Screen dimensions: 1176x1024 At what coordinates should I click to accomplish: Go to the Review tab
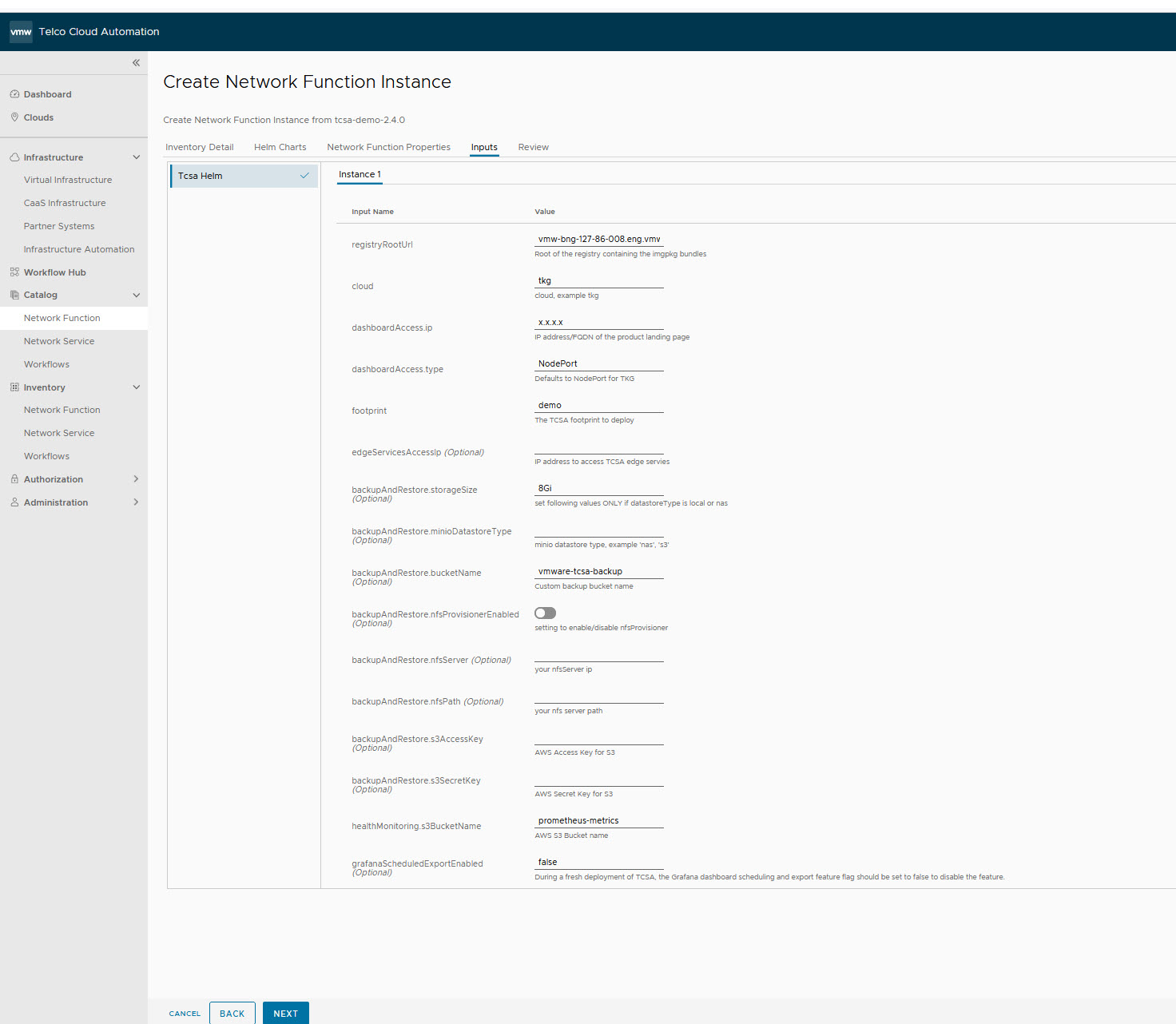[534, 147]
